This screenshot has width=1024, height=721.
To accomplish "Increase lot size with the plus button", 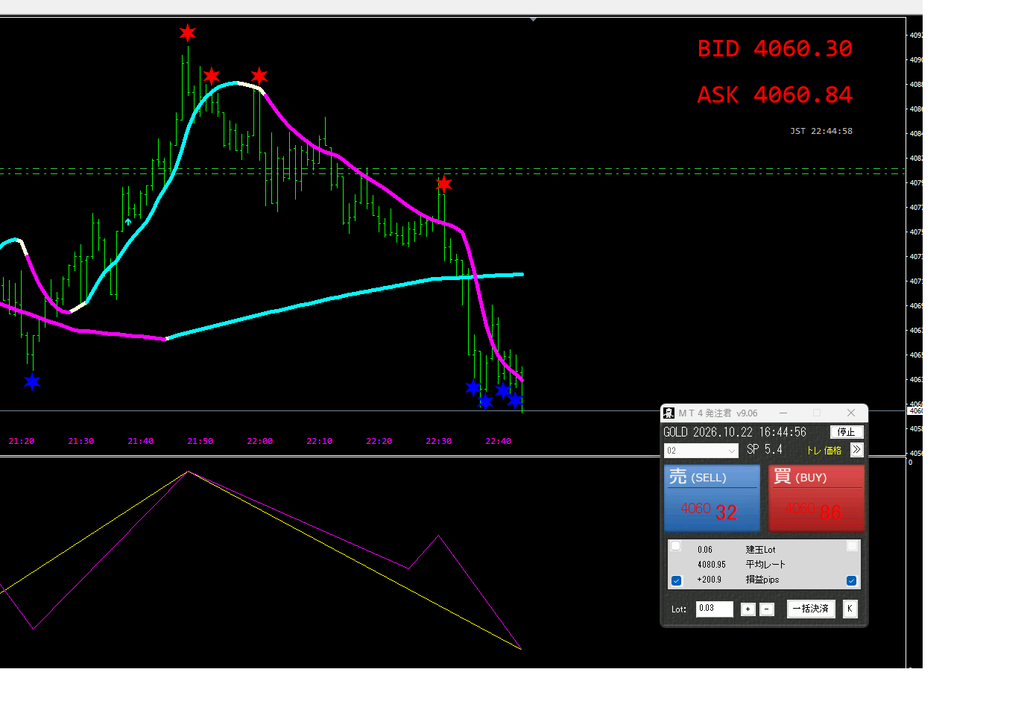I will click(748, 609).
